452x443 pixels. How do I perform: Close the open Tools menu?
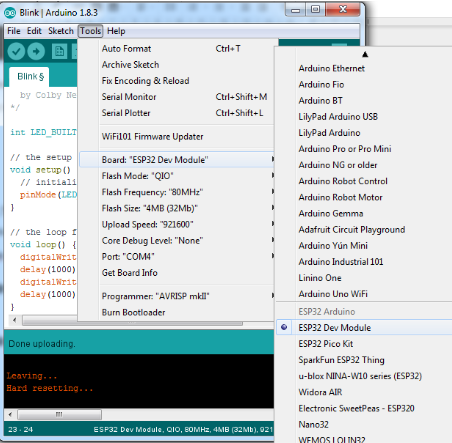pyautogui.click(x=90, y=31)
